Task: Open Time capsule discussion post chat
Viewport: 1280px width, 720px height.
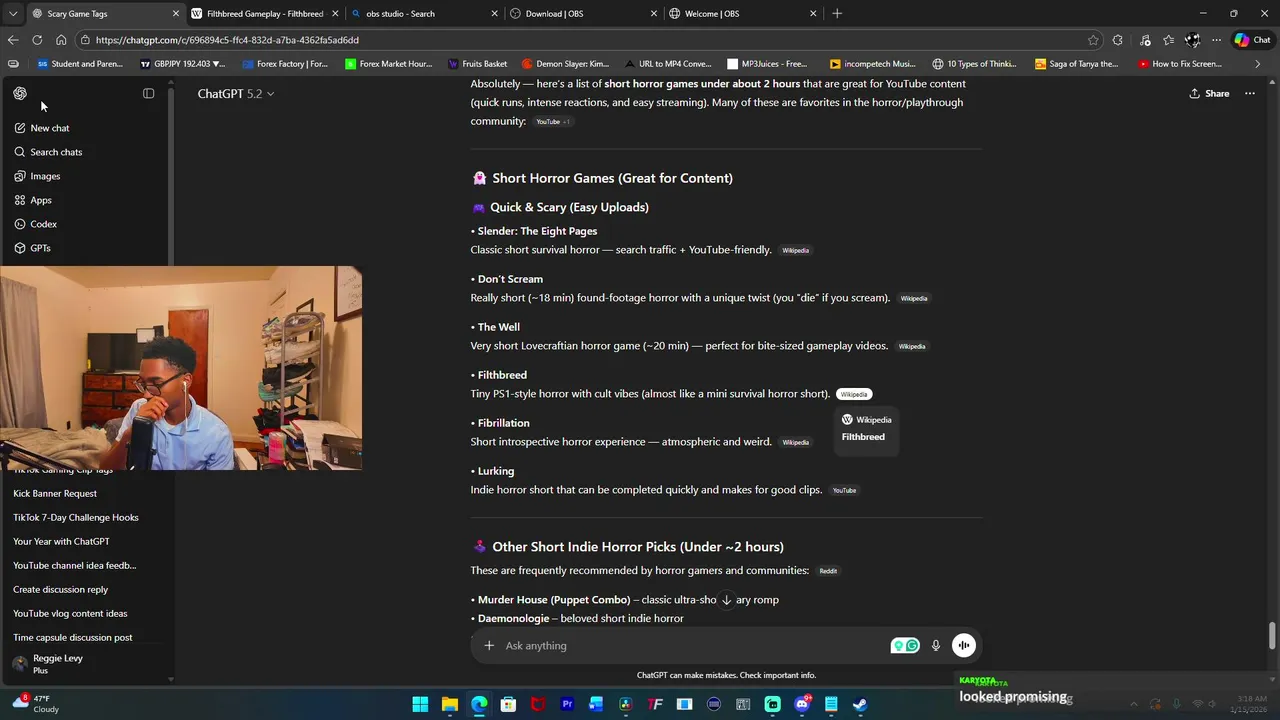Action: point(73,637)
